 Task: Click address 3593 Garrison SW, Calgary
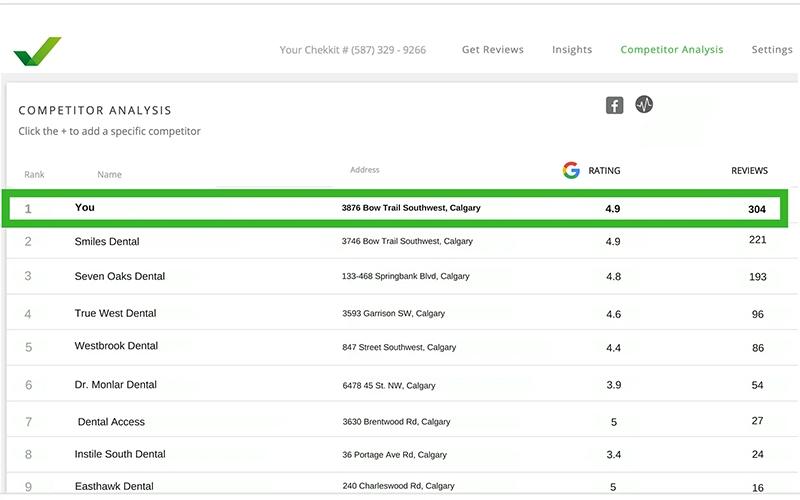coord(393,313)
